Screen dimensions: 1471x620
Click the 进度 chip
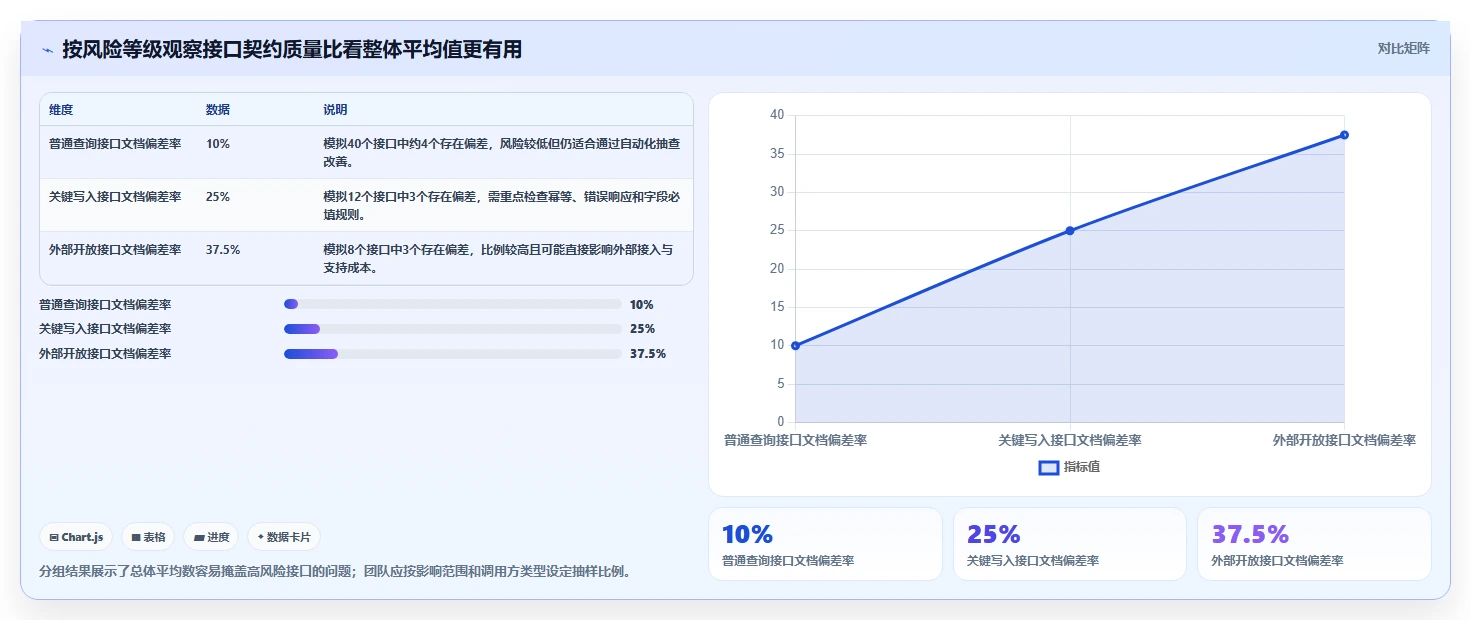pyautogui.click(x=211, y=537)
